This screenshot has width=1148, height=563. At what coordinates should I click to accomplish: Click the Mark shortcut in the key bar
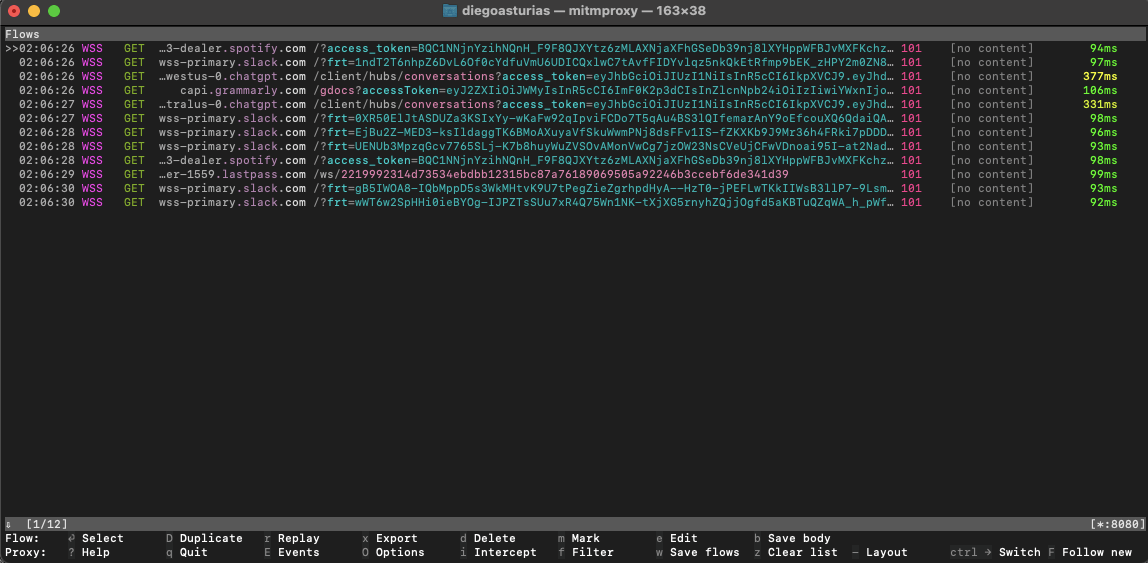point(586,538)
